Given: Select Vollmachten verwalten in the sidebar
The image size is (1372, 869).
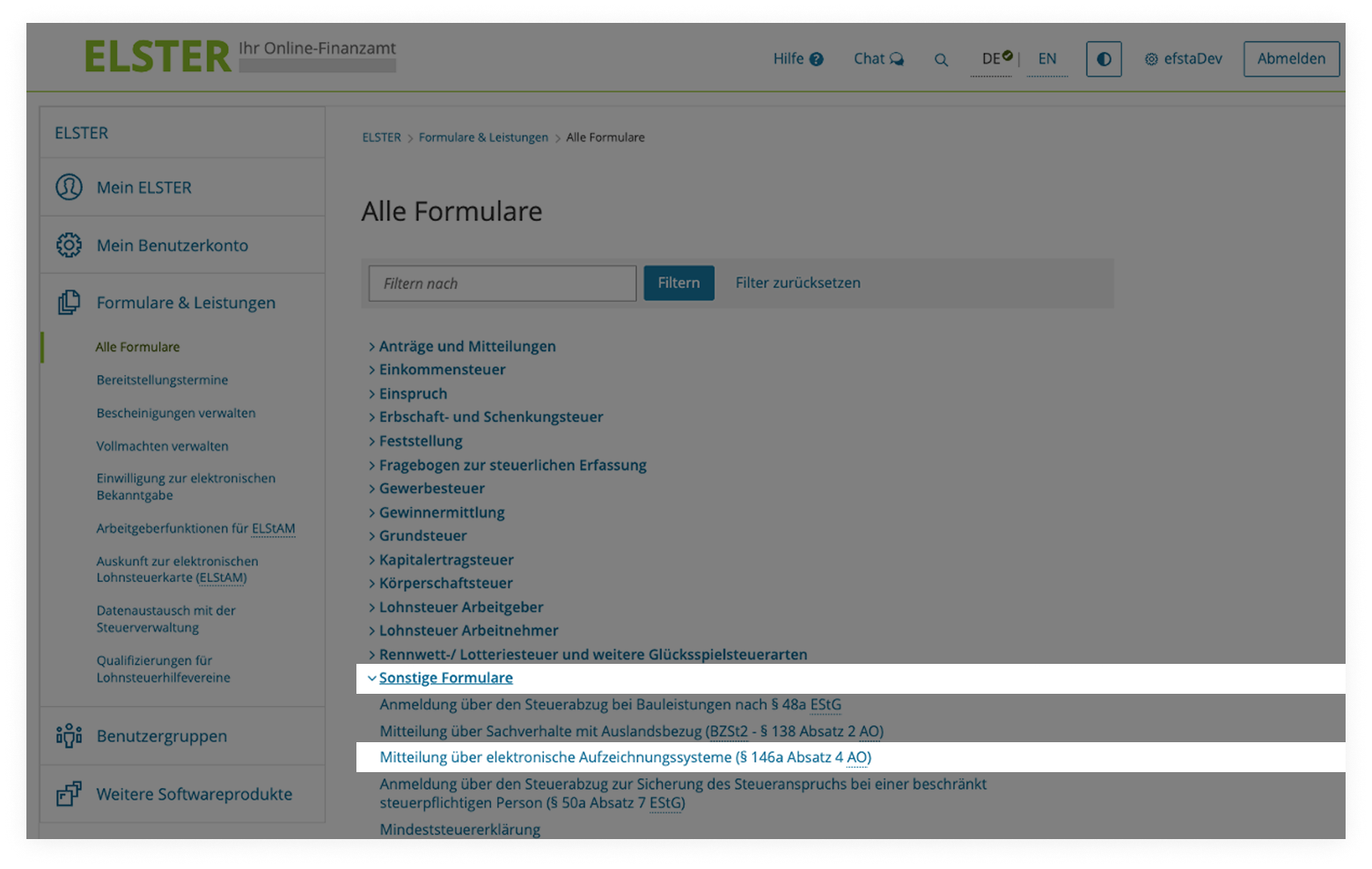Looking at the screenshot, I should point(162,446).
